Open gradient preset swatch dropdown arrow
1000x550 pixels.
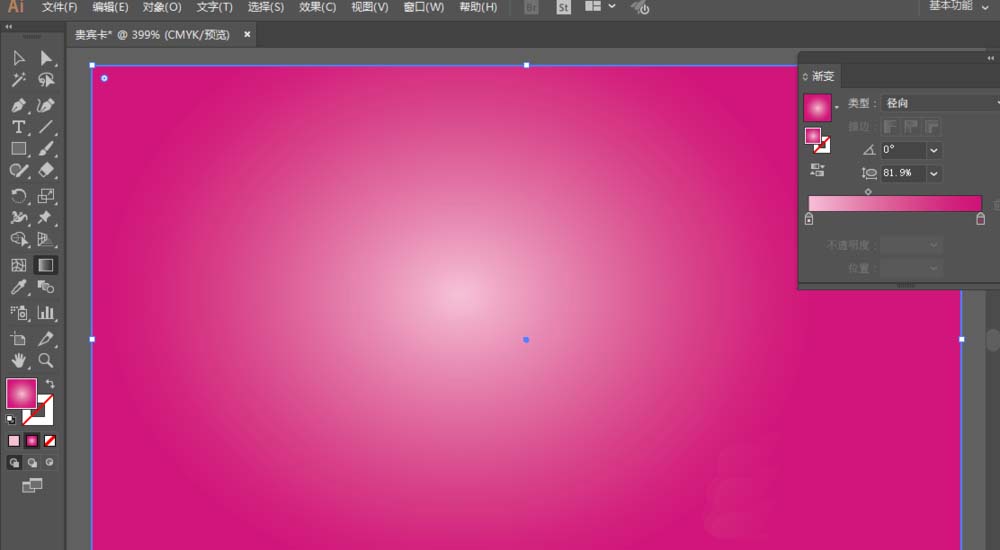(x=836, y=107)
